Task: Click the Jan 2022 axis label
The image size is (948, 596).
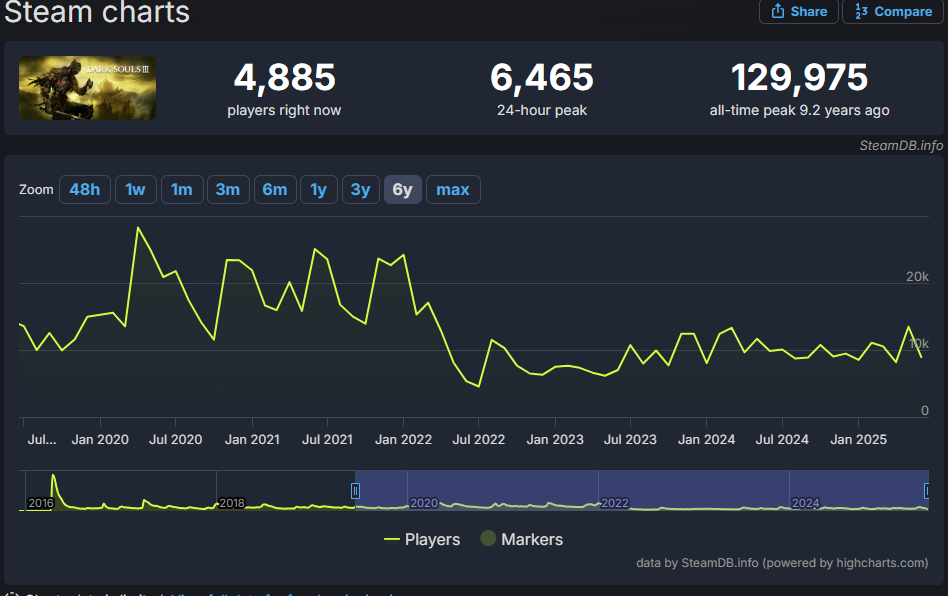Action: click(403, 439)
